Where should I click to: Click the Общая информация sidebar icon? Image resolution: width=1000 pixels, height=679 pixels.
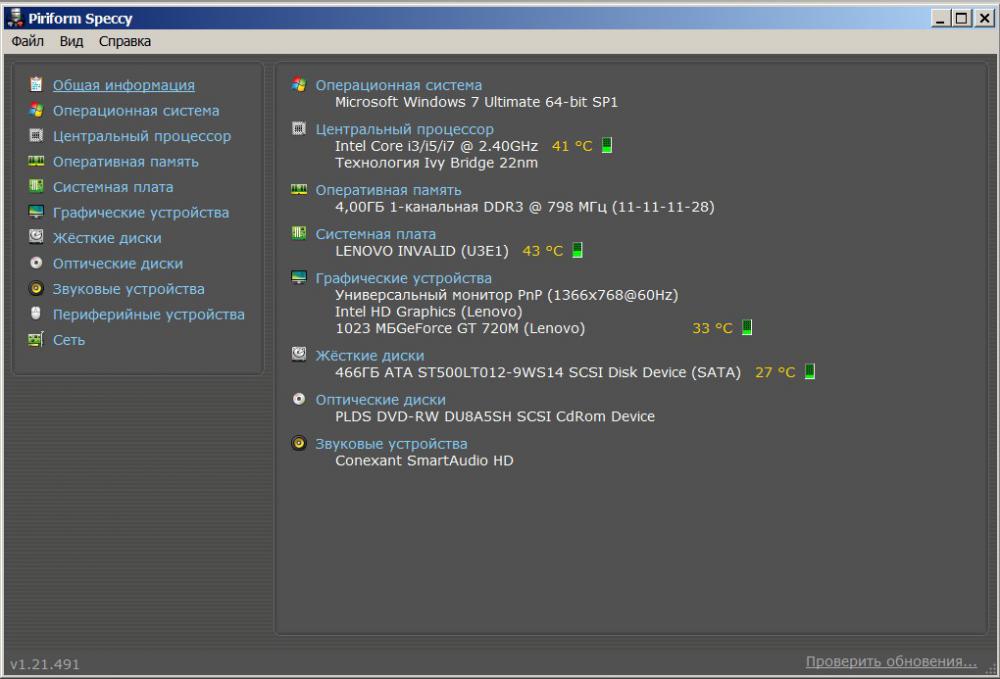point(36,84)
